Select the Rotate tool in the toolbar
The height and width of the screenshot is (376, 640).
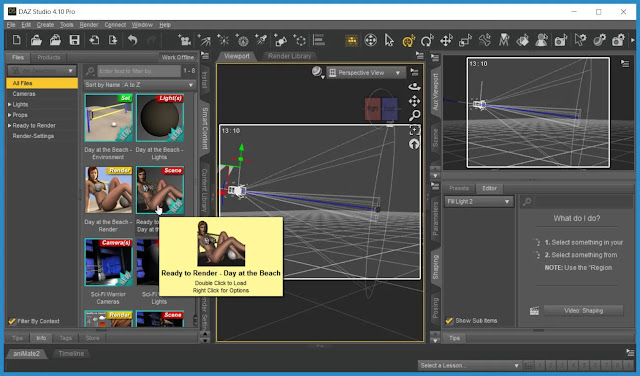click(x=427, y=40)
